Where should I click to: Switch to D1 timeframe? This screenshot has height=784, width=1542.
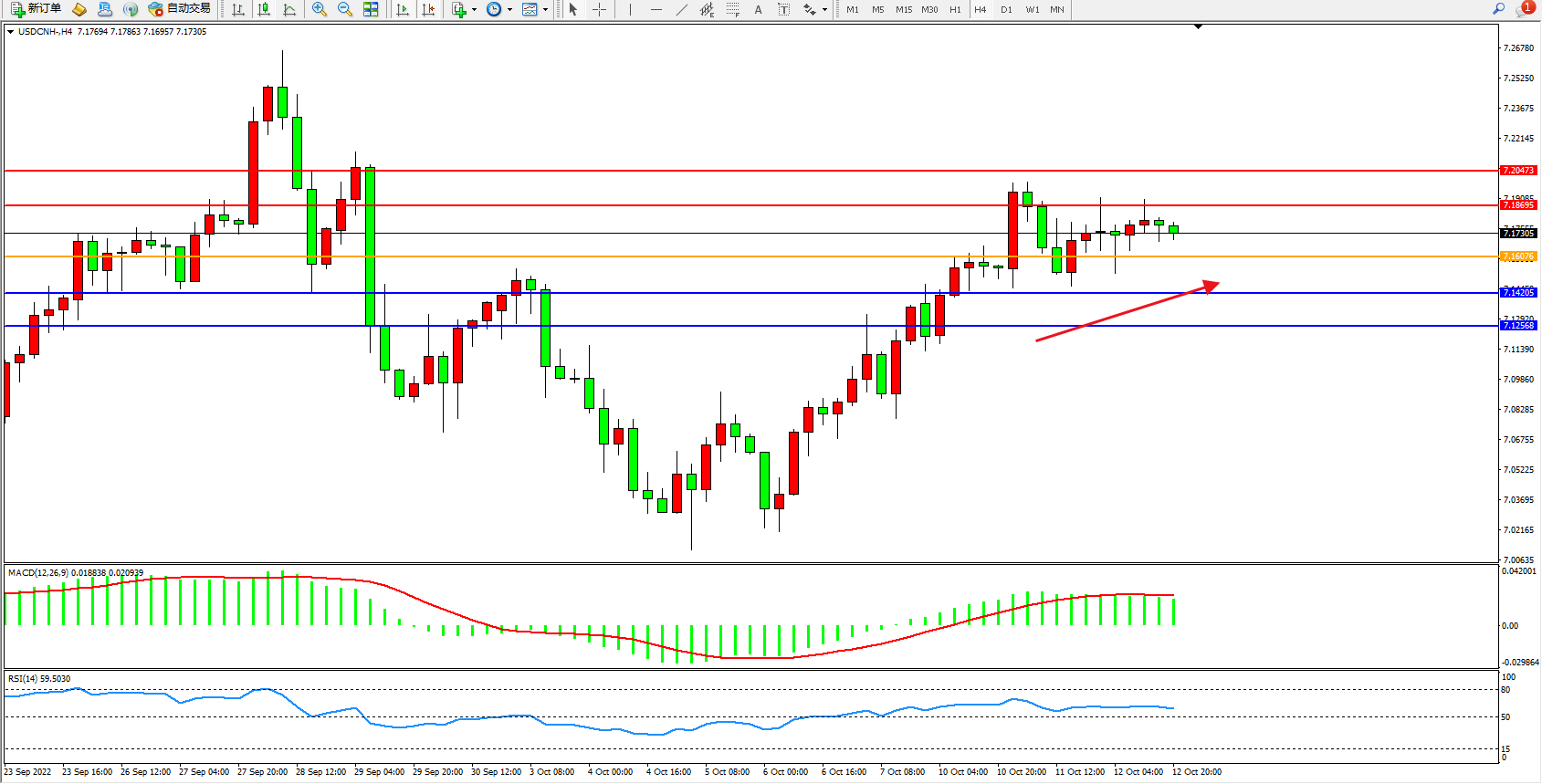(1006, 9)
